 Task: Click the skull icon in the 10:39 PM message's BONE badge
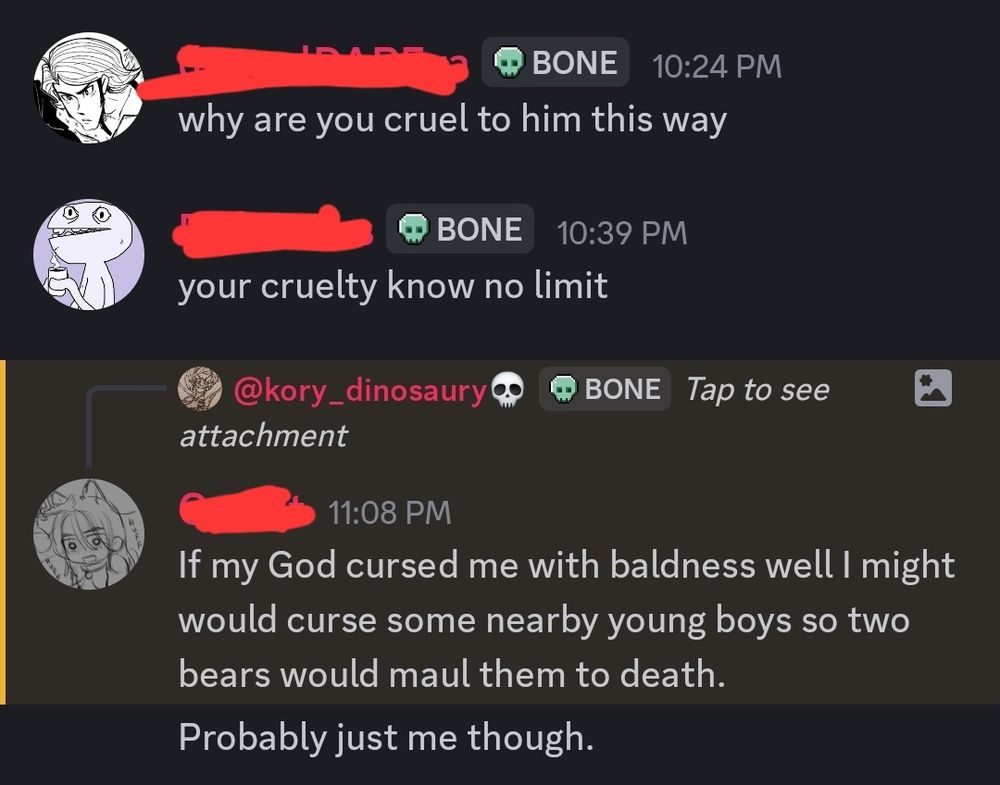click(x=414, y=228)
